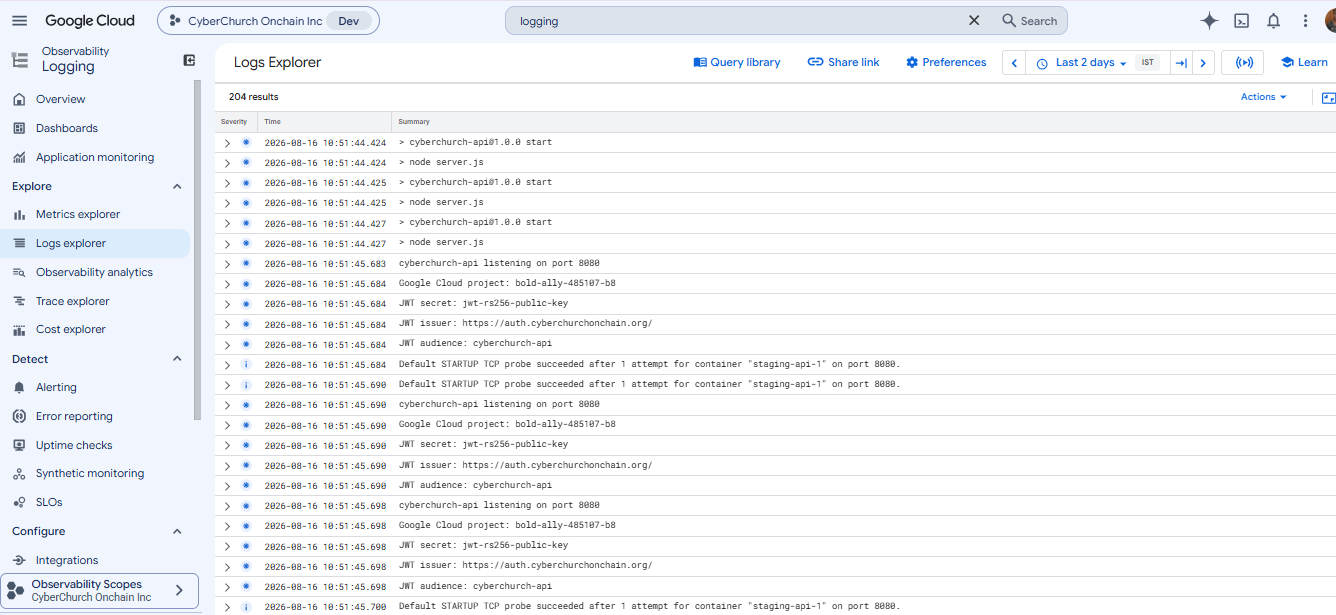This screenshot has width=1336, height=615.
Task: Click the sidebar vertical scrollbar
Action: pos(197,250)
